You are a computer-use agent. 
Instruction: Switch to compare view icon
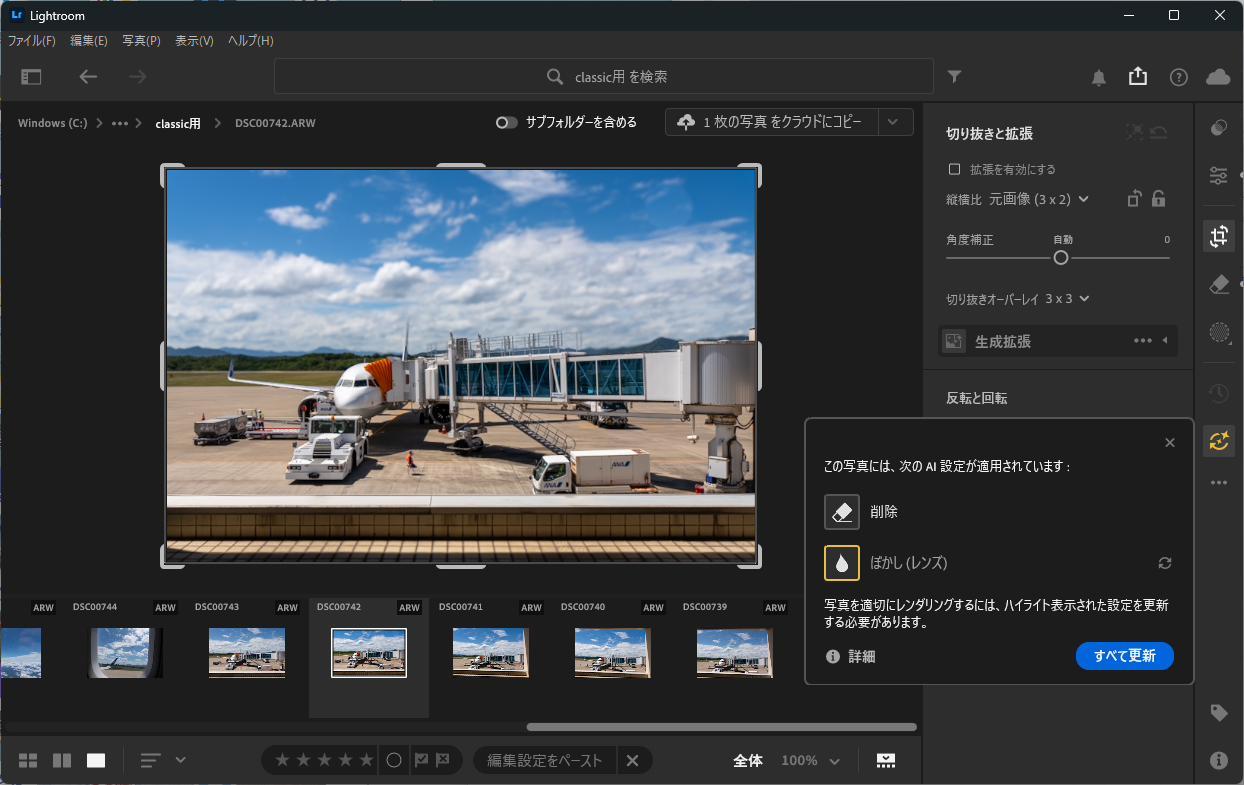(62, 760)
